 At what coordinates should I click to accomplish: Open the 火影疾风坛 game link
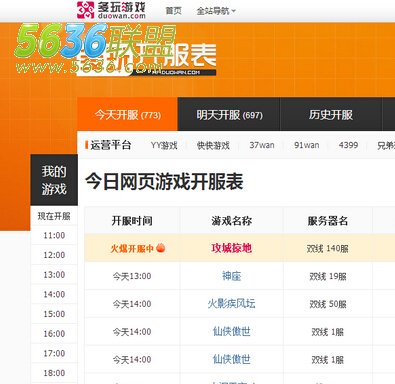tap(231, 304)
